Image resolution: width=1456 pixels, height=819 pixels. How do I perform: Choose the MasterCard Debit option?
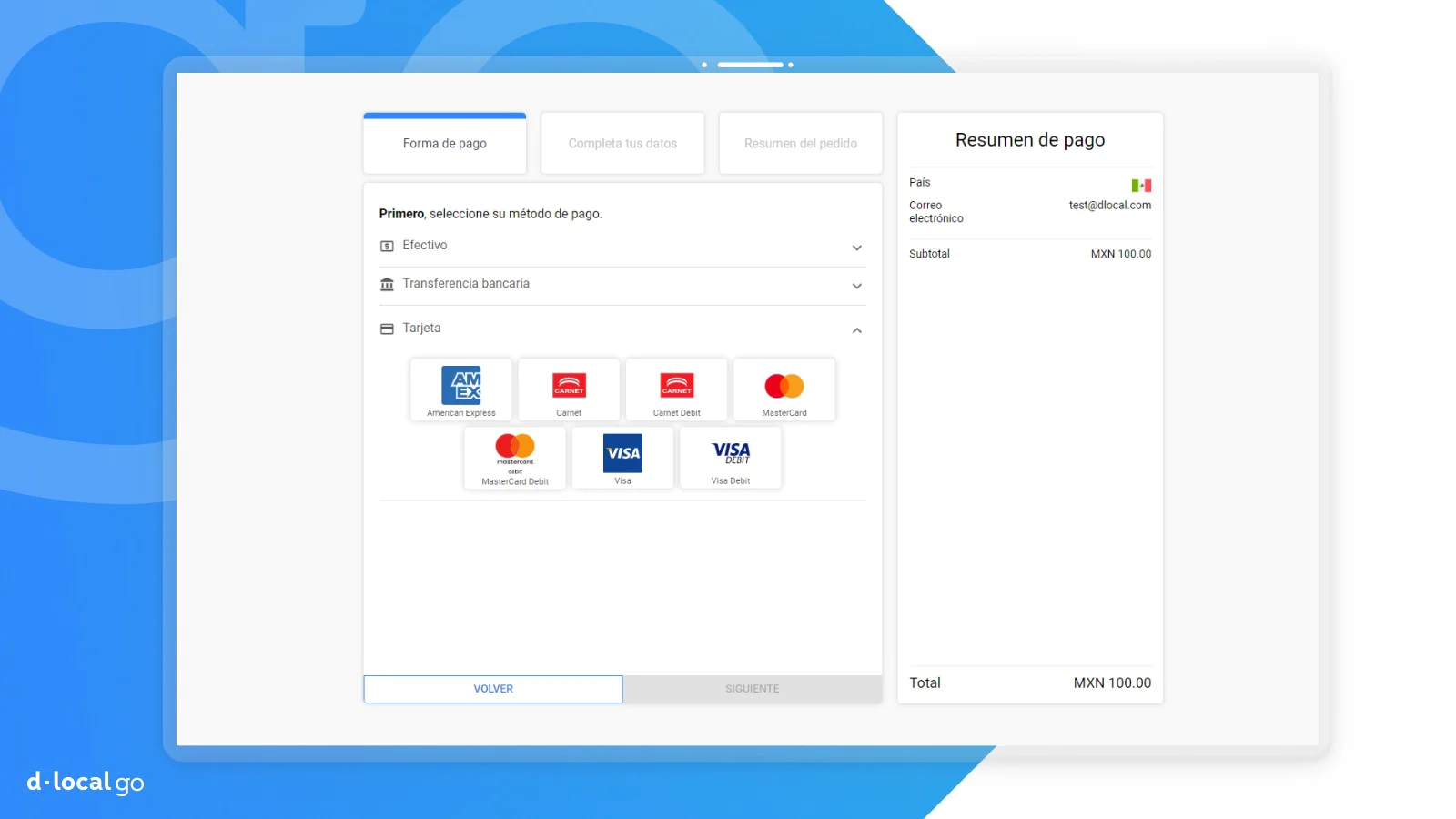click(515, 459)
